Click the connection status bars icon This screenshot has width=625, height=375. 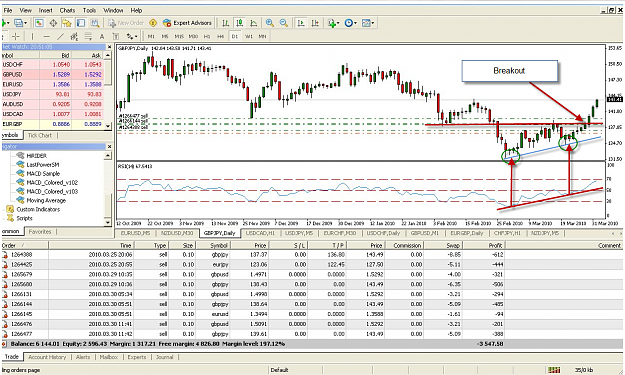pyautogui.click(x=554, y=370)
